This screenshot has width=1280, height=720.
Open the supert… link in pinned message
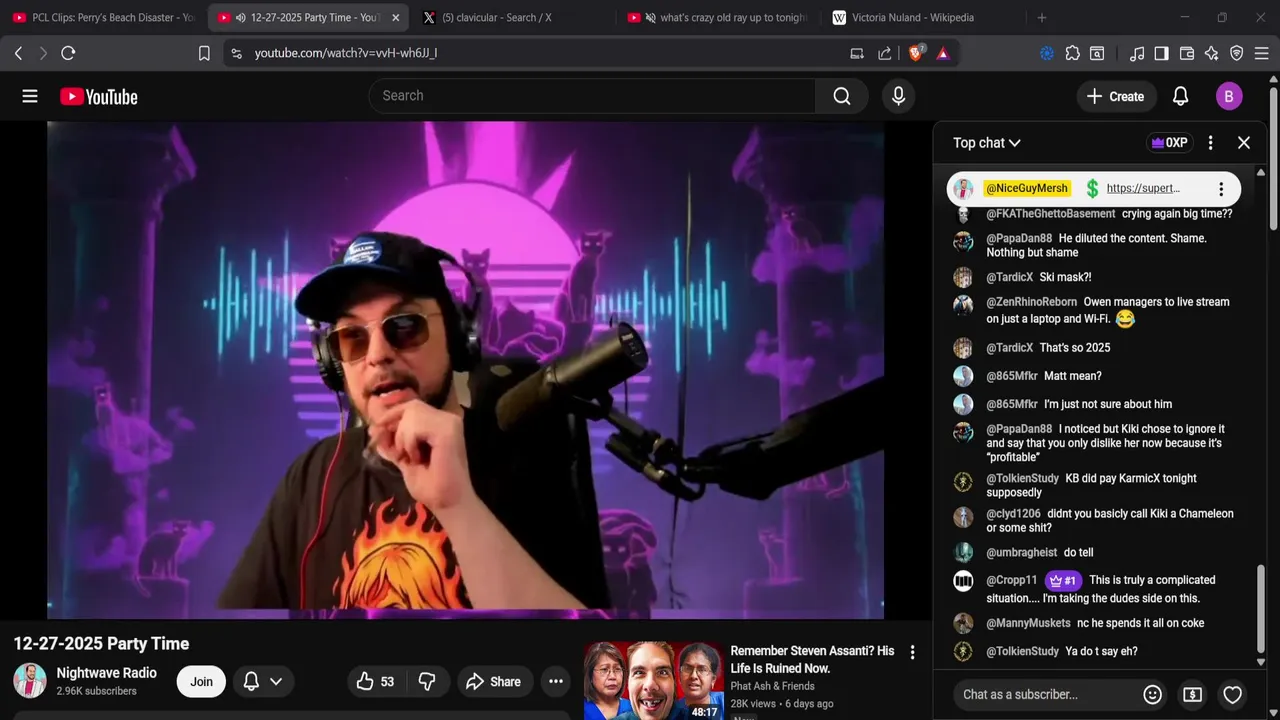point(1143,188)
